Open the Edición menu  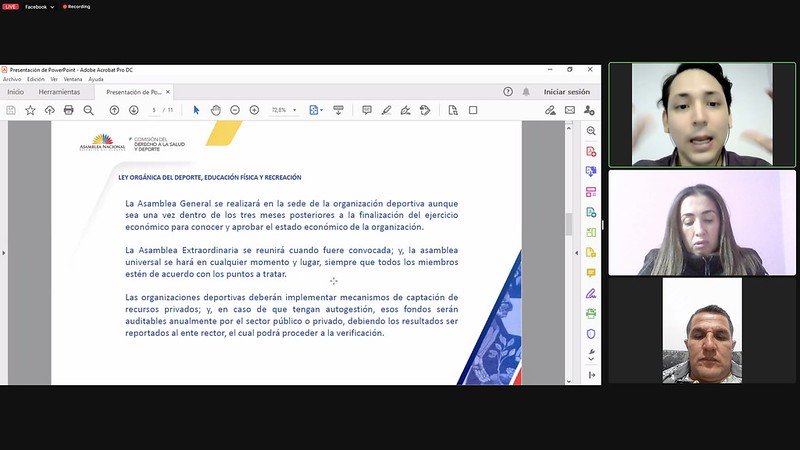[x=36, y=79]
